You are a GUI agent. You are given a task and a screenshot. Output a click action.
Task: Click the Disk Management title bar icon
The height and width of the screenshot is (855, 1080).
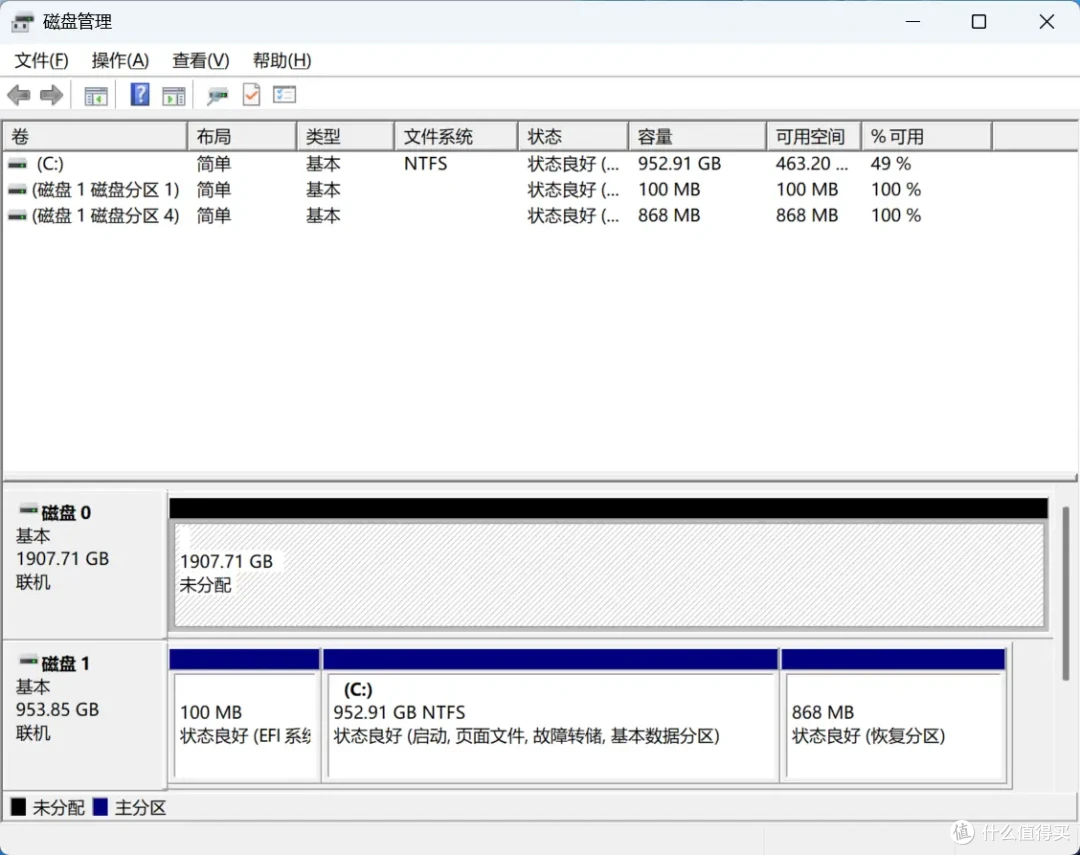tap(21, 22)
